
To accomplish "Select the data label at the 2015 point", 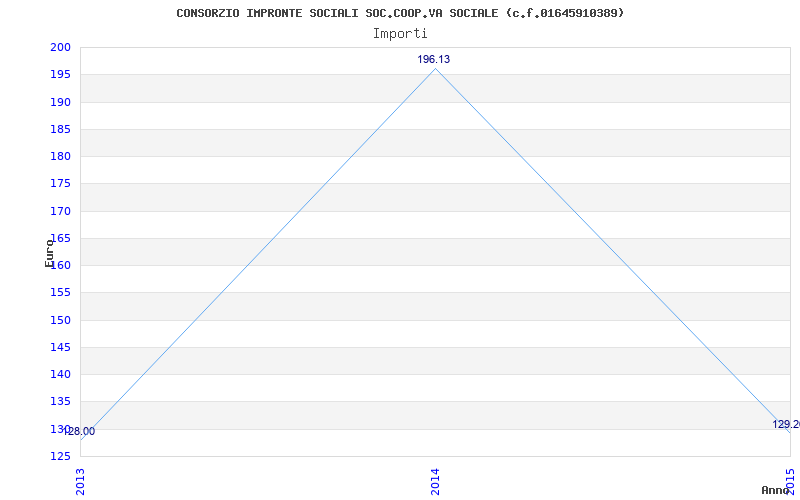I will 785,424.
